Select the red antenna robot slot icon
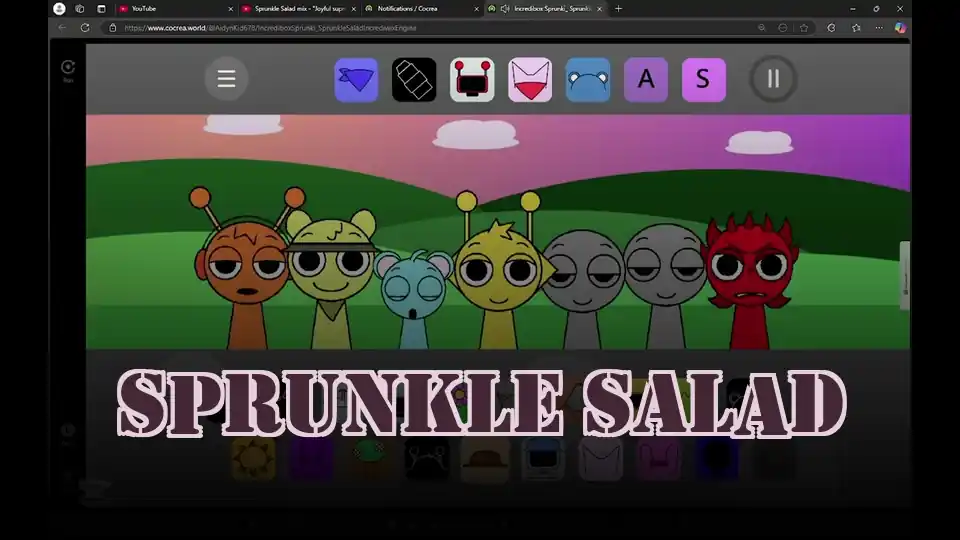960x540 pixels. click(472, 80)
